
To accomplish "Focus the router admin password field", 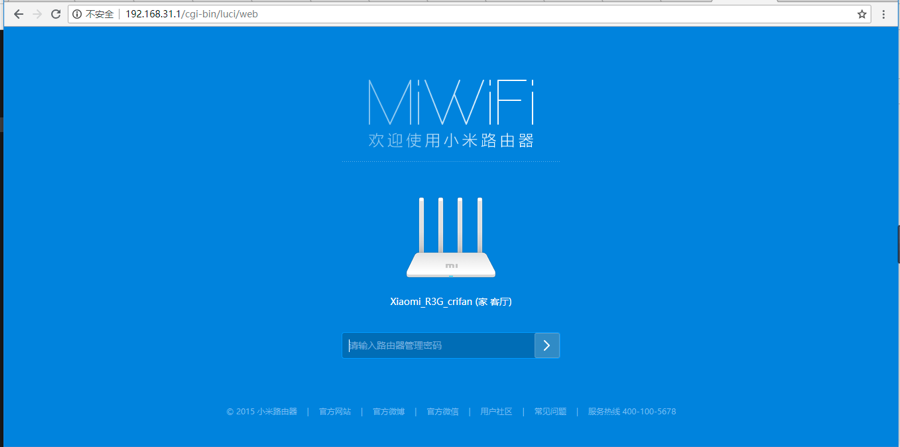I will point(439,345).
